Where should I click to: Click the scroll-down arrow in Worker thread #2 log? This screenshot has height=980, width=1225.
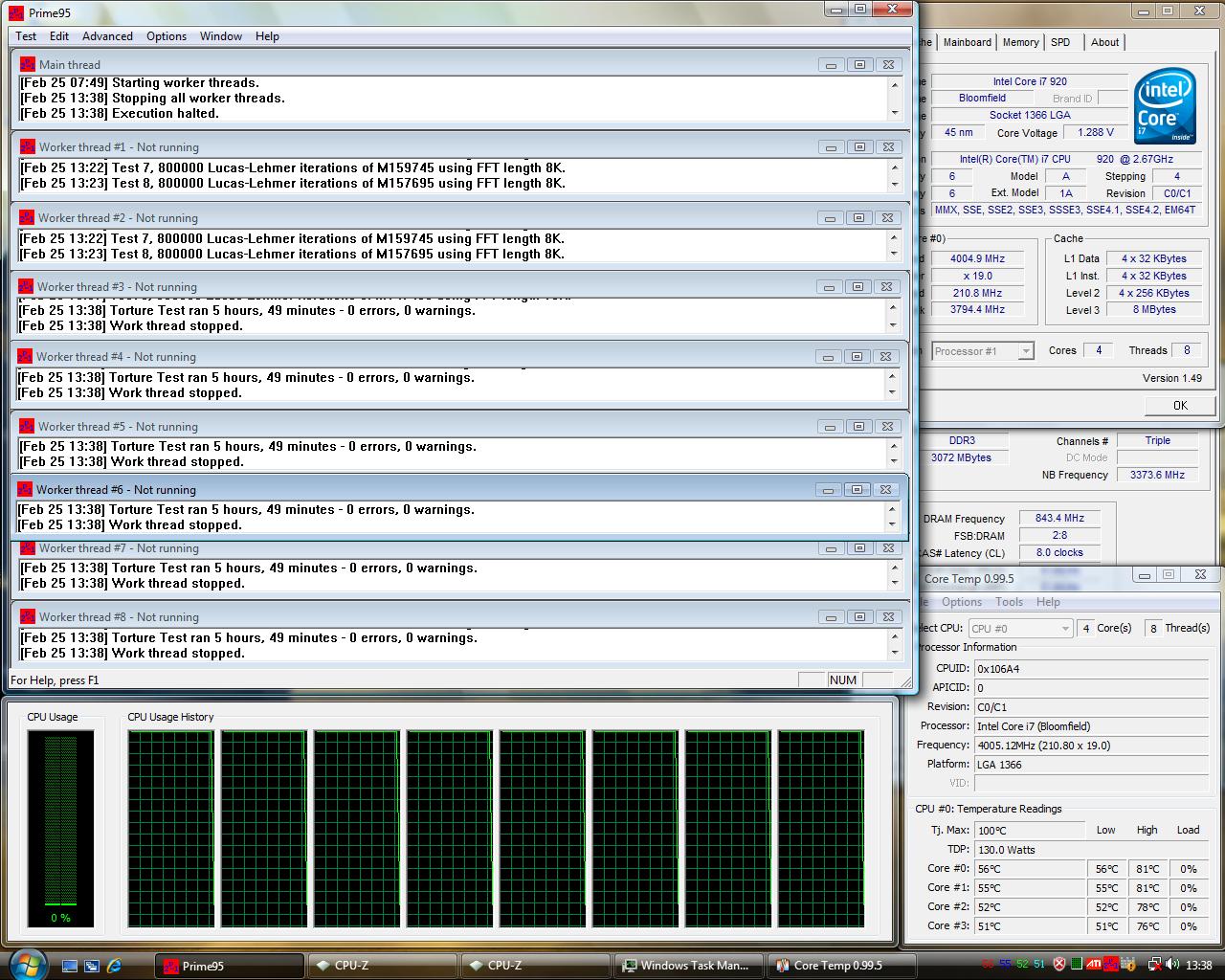[895, 254]
